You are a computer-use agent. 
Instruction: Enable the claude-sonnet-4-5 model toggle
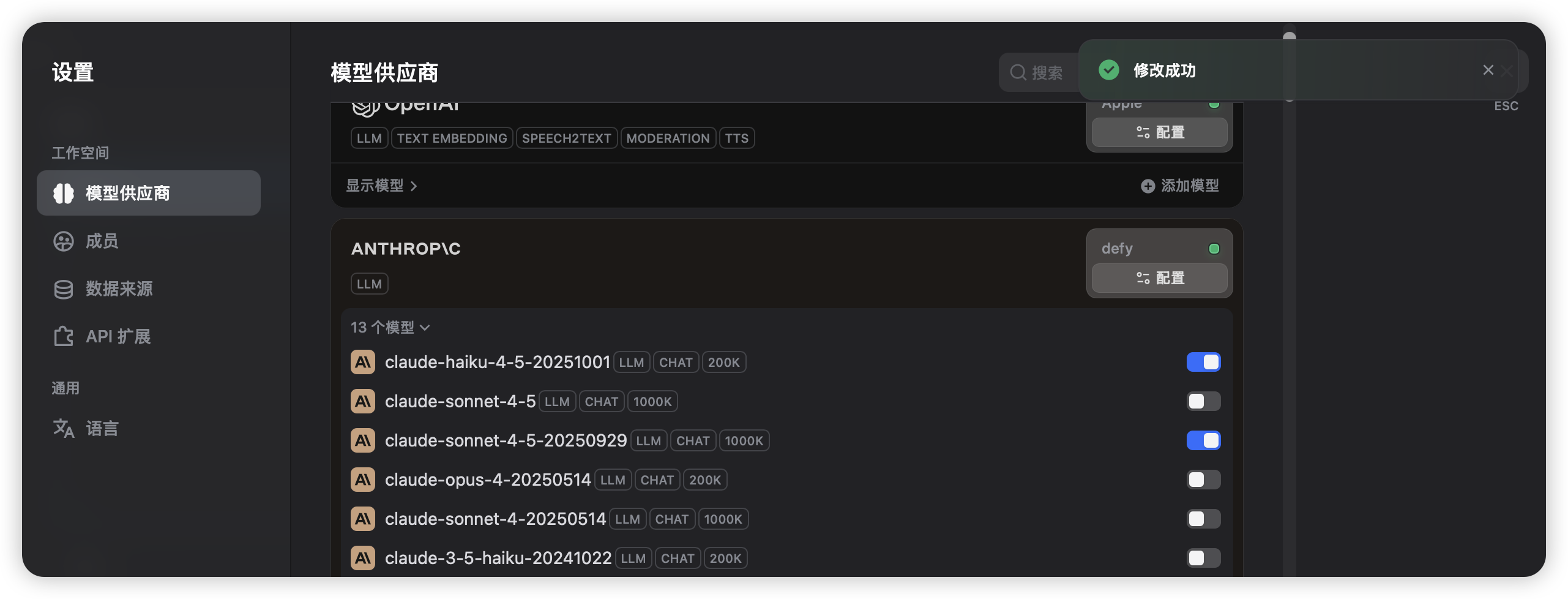click(1203, 401)
